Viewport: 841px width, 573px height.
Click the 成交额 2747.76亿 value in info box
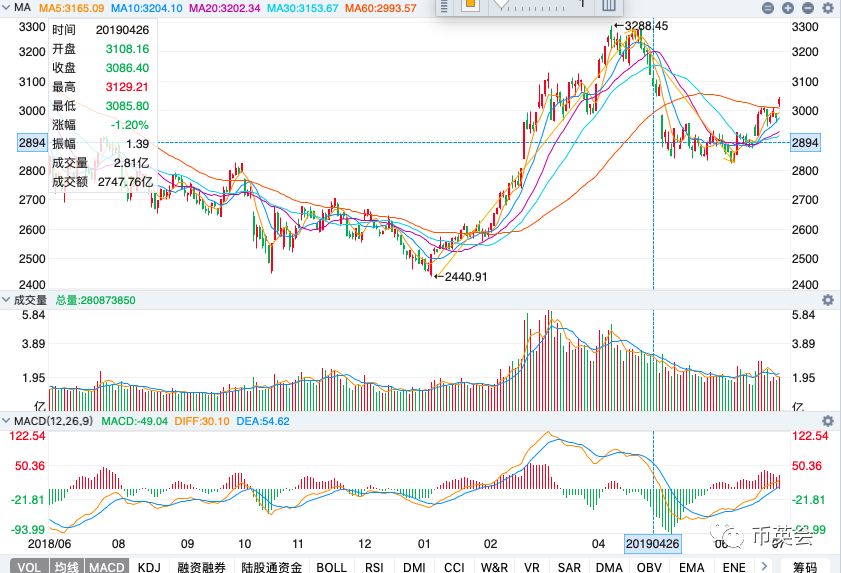tap(126, 182)
